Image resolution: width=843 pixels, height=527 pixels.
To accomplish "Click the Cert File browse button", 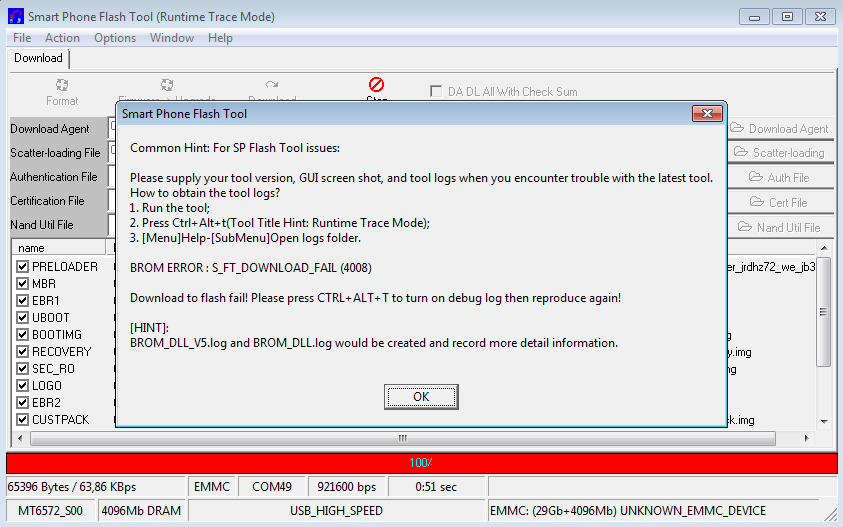I will click(780, 203).
